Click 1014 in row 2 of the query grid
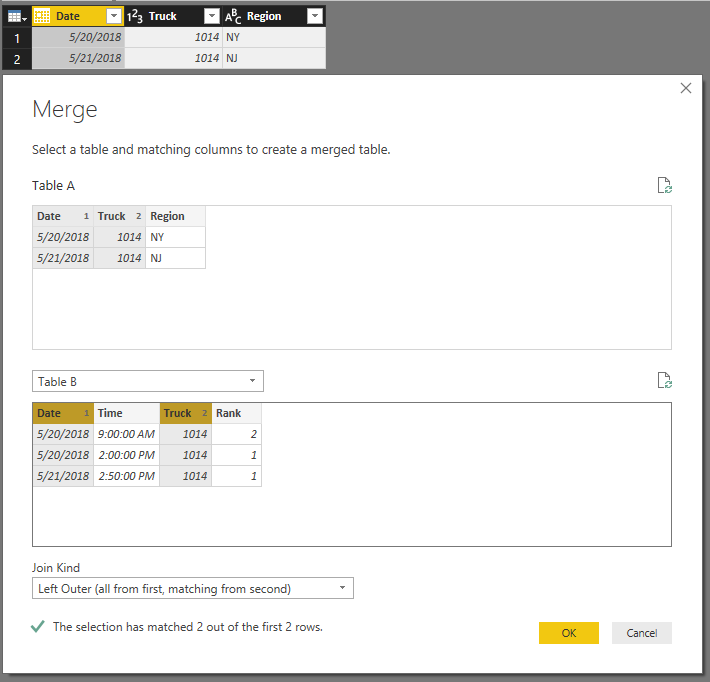710x682 pixels. click(173, 58)
